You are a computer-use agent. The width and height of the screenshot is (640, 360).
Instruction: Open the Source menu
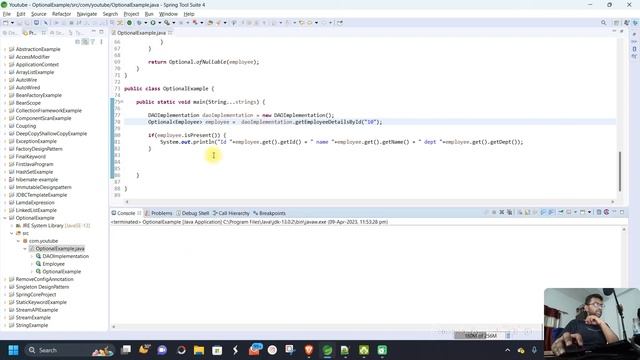click(38, 14)
